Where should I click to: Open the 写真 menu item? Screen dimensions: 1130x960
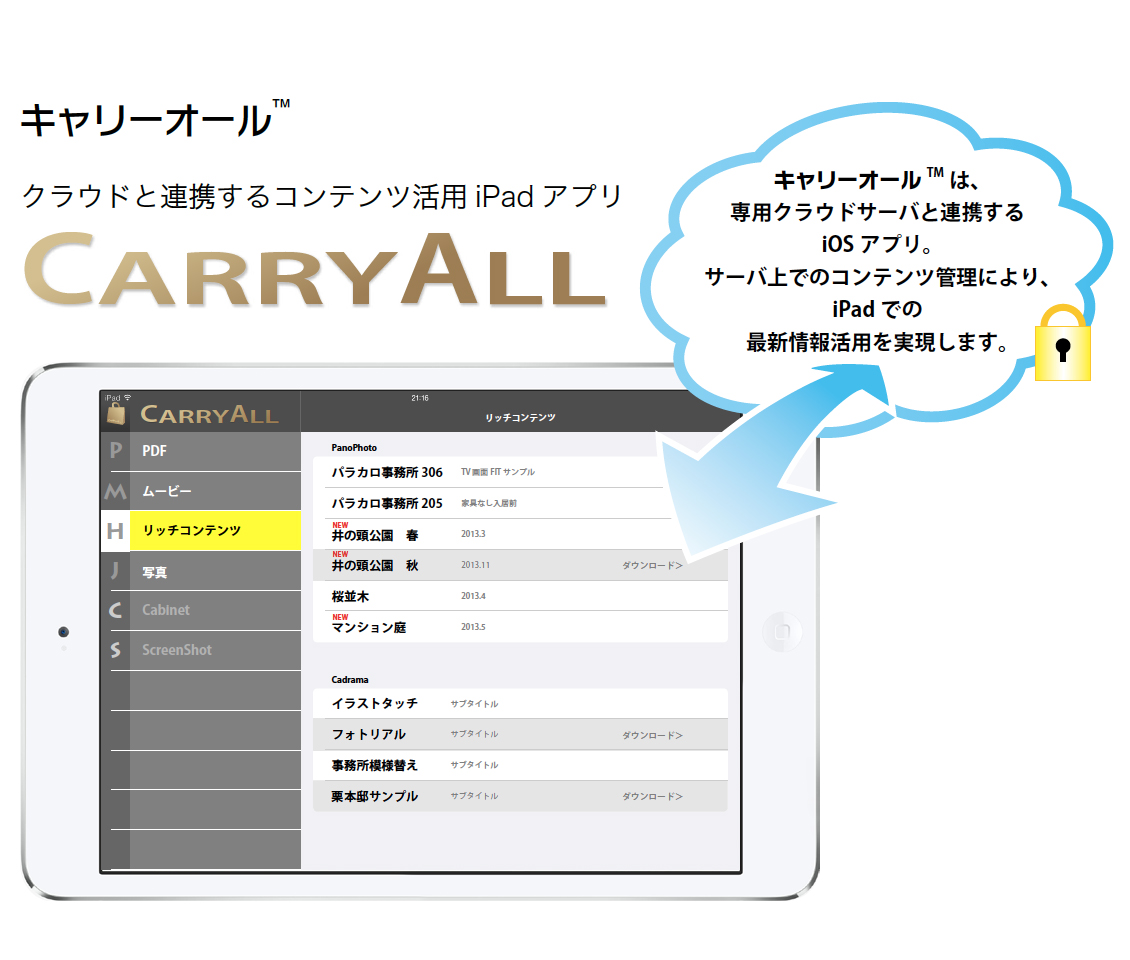[215, 572]
